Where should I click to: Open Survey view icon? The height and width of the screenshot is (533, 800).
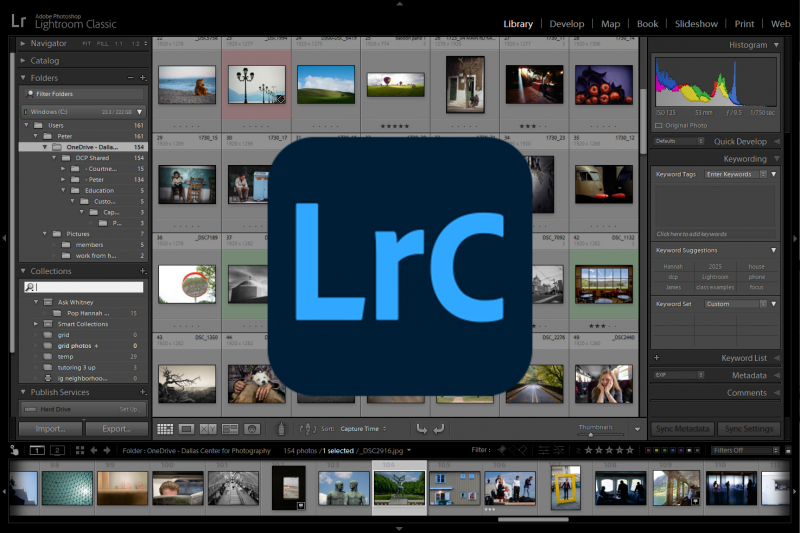[230, 429]
